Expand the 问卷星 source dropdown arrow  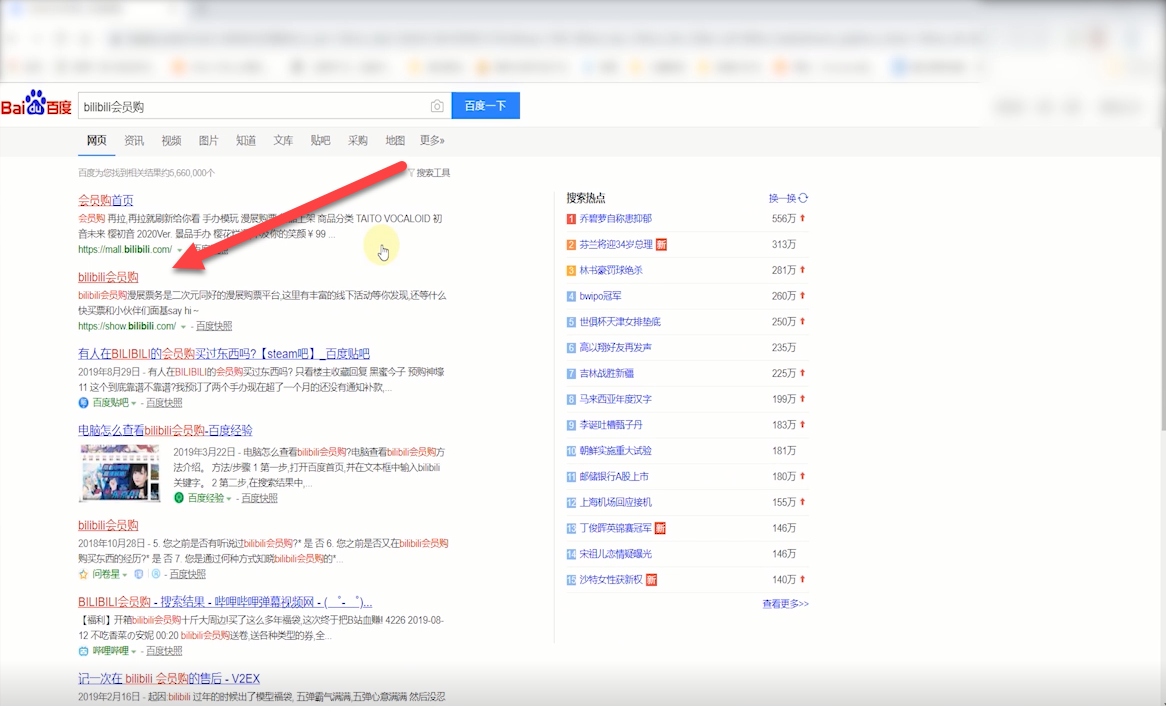125,575
